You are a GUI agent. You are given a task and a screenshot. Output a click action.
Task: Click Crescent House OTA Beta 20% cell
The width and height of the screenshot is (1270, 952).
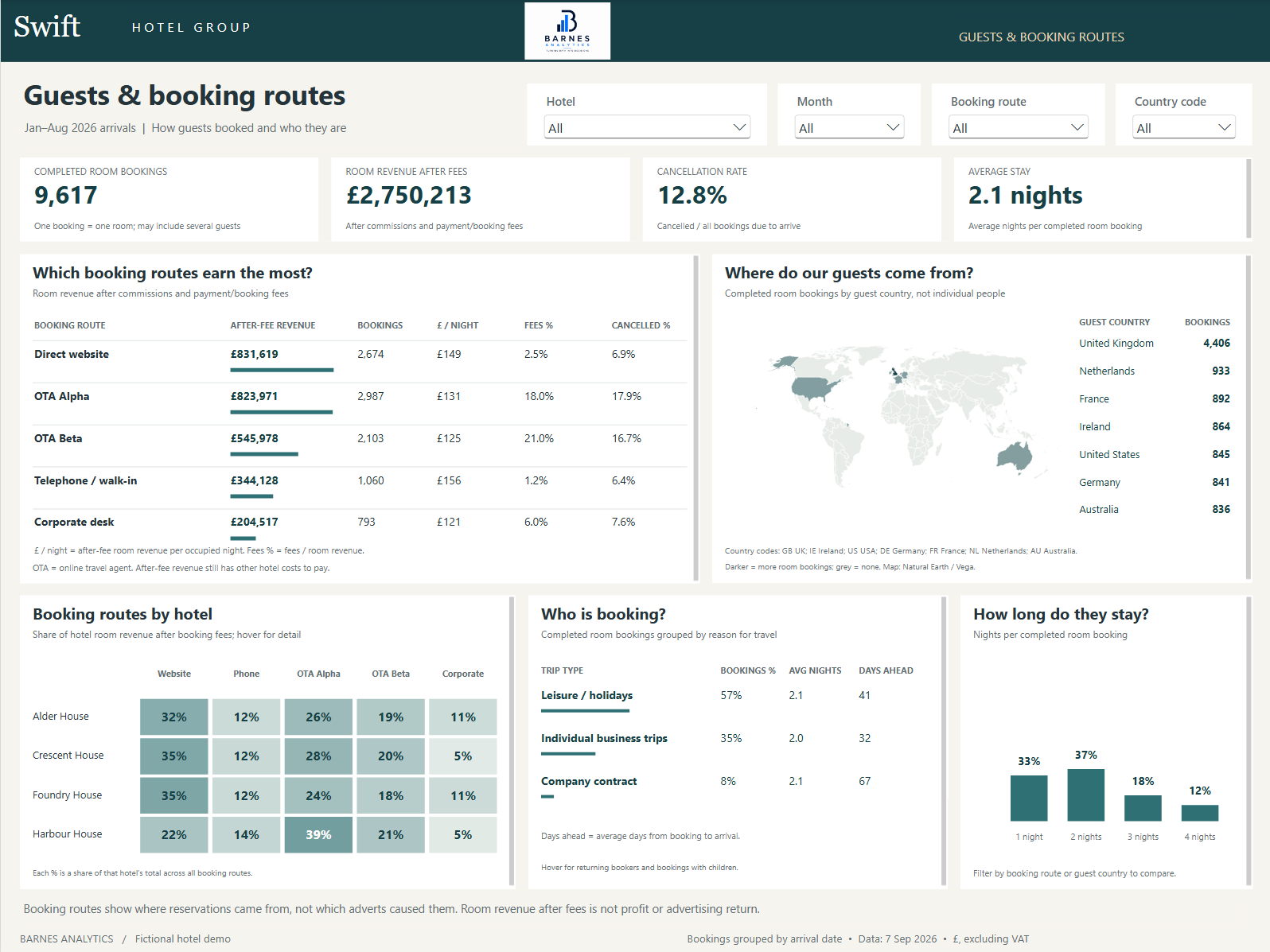tap(391, 756)
